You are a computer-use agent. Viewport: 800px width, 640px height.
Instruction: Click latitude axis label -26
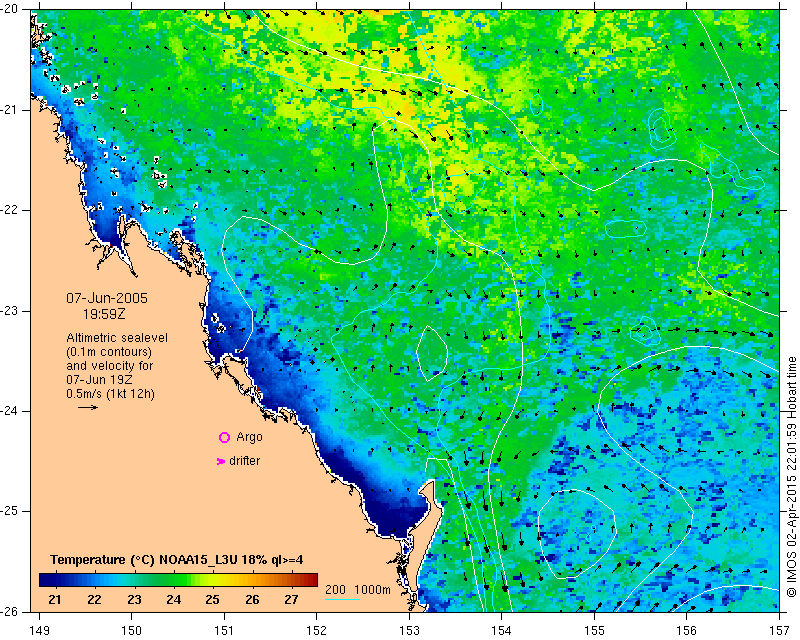pyautogui.click(x=9, y=611)
